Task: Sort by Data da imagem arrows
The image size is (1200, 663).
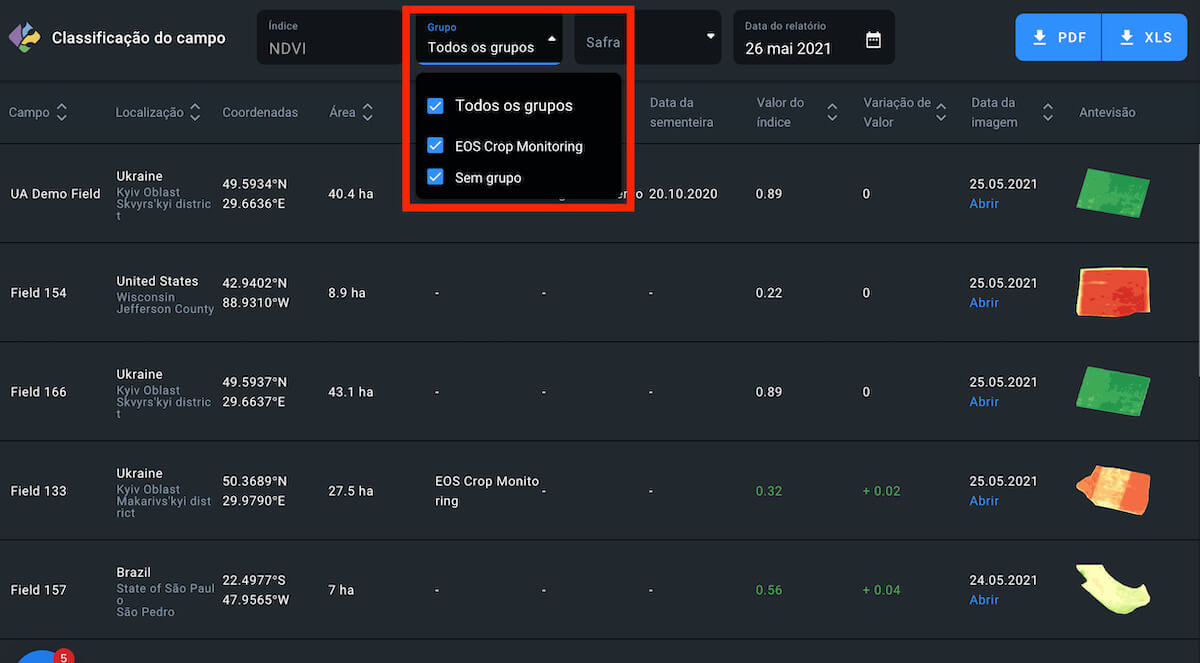Action: [1047, 113]
